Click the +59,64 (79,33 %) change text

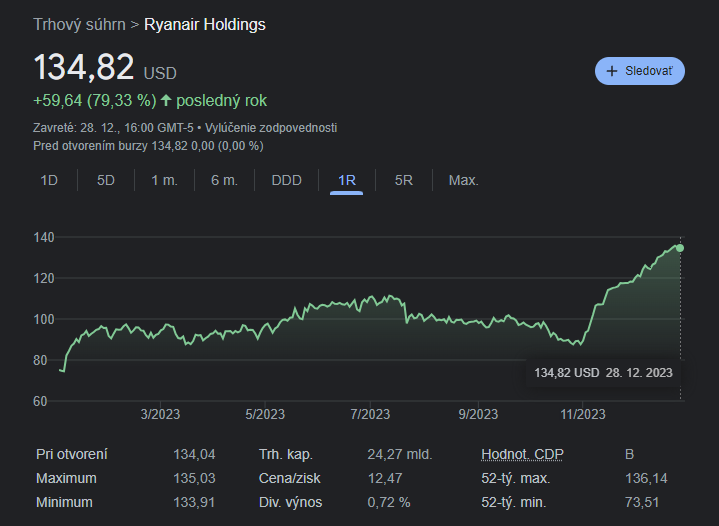point(95,100)
